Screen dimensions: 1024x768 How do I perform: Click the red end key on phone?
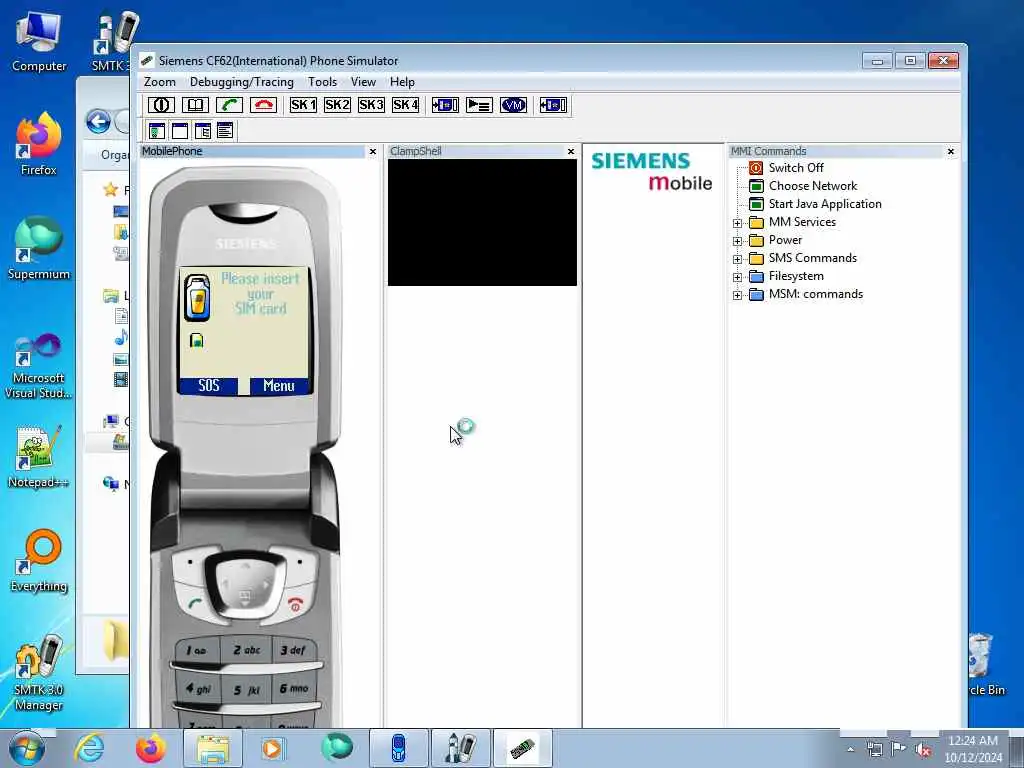(295, 605)
